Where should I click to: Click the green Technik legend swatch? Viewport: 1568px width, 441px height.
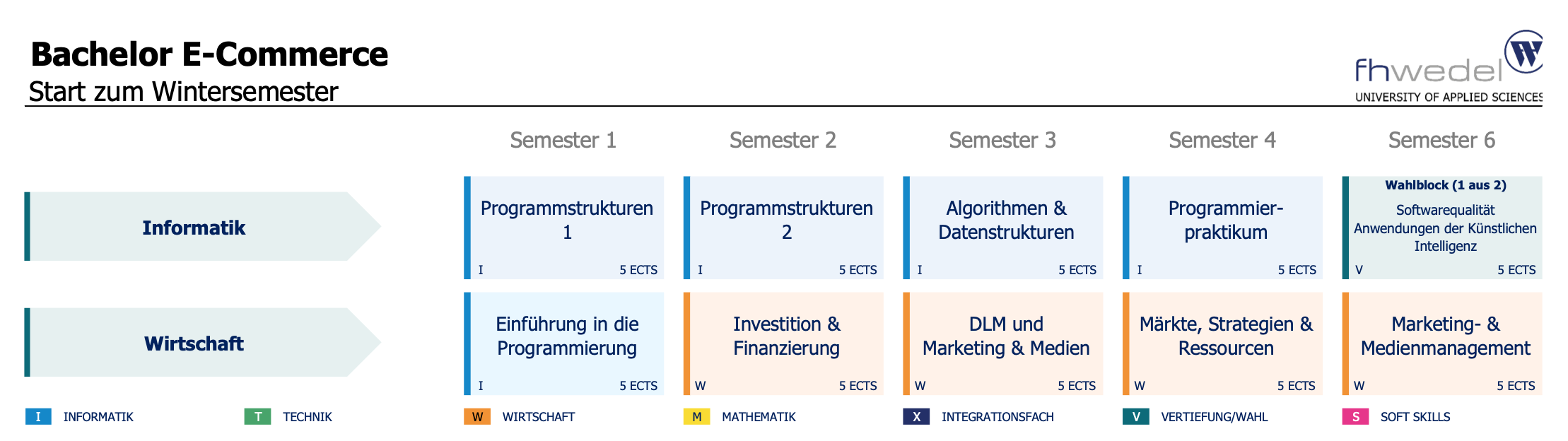pos(257,416)
